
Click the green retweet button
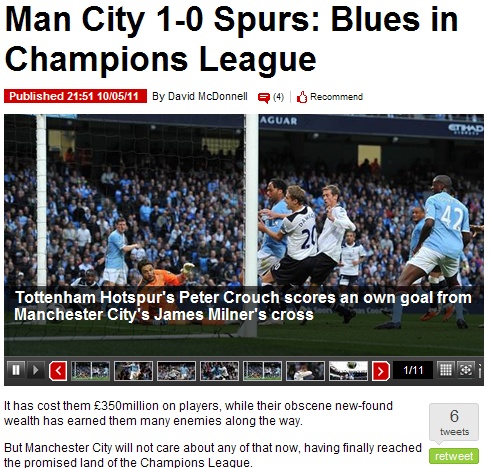pos(454,456)
